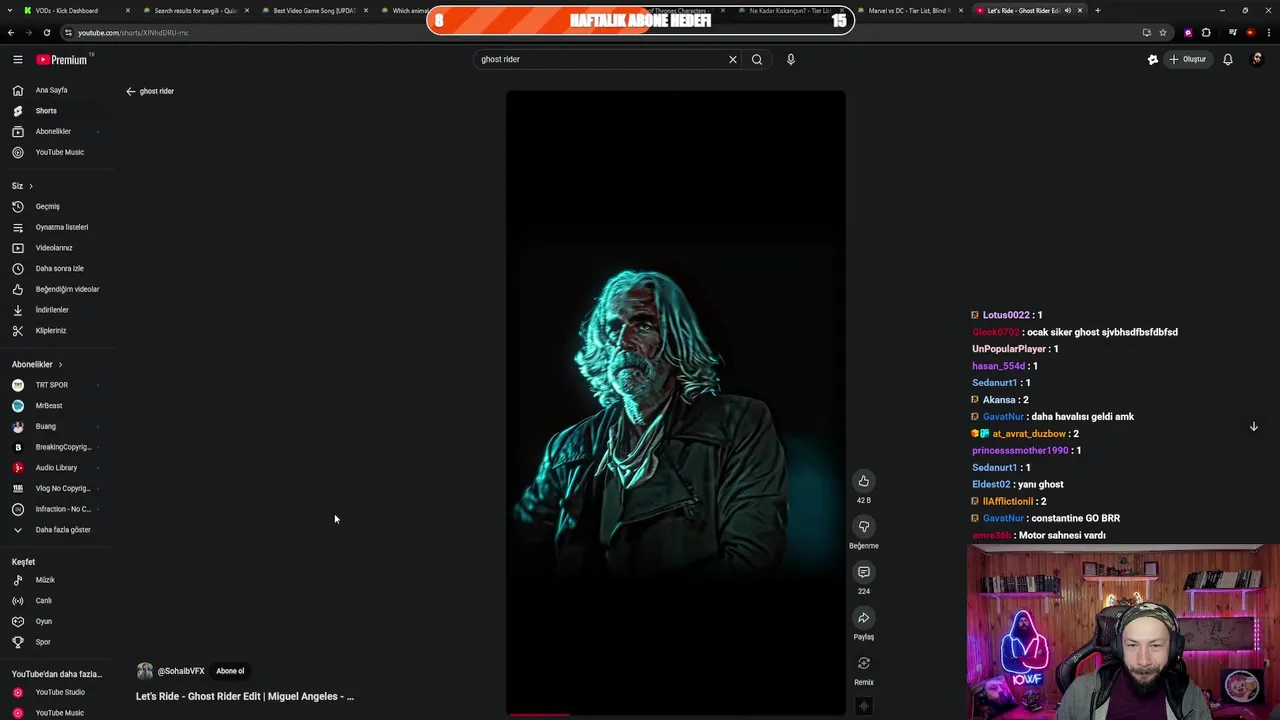
Task: Click the YouTube Premium logo
Action: pyautogui.click(x=64, y=59)
